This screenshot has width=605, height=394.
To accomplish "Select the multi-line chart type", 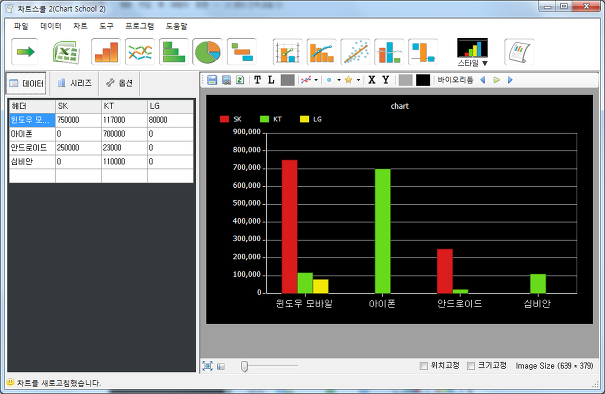I will (x=140, y=52).
